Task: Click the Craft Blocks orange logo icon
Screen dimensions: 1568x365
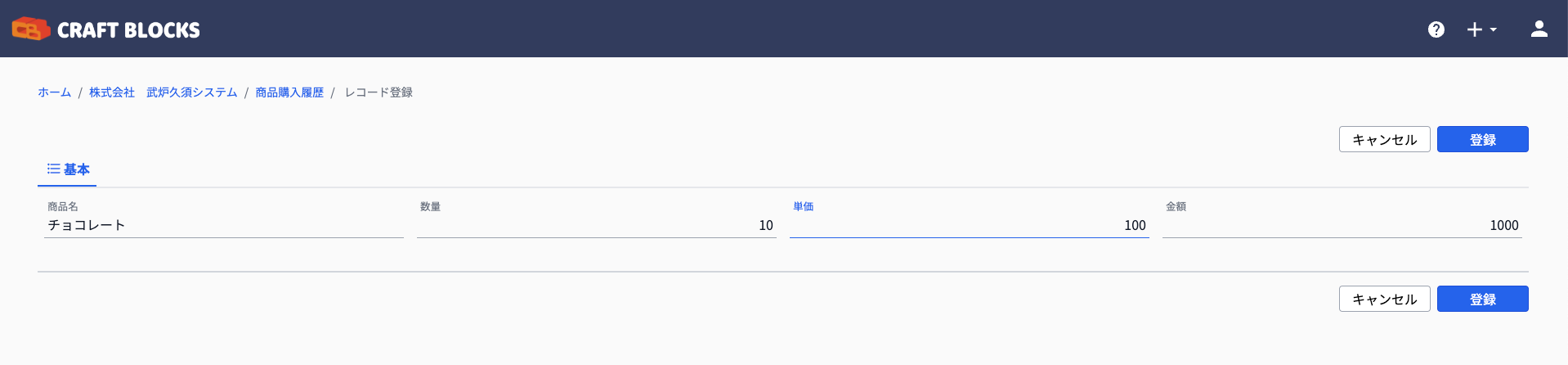Action: pyautogui.click(x=31, y=29)
